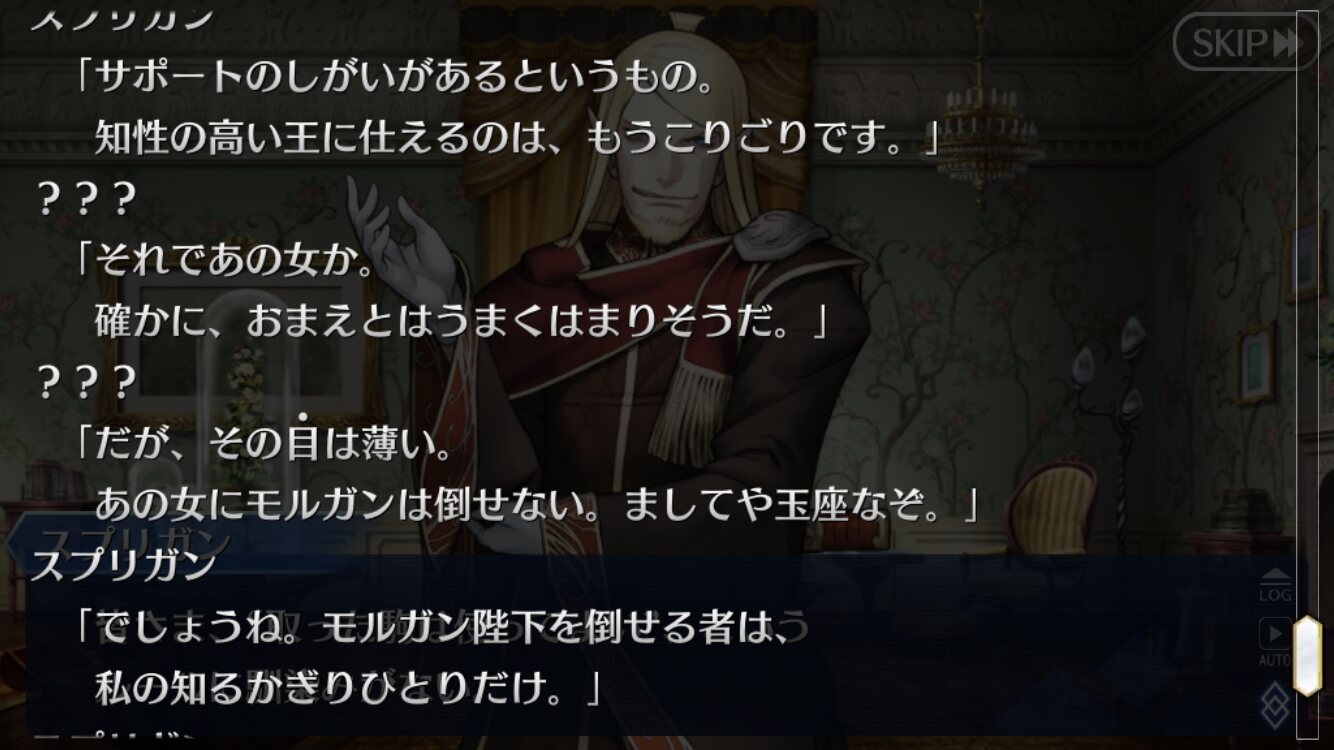The image size is (1334, 750).
Task: Select the line 私の知るかぎりひとりだけ
Action: 348,686
